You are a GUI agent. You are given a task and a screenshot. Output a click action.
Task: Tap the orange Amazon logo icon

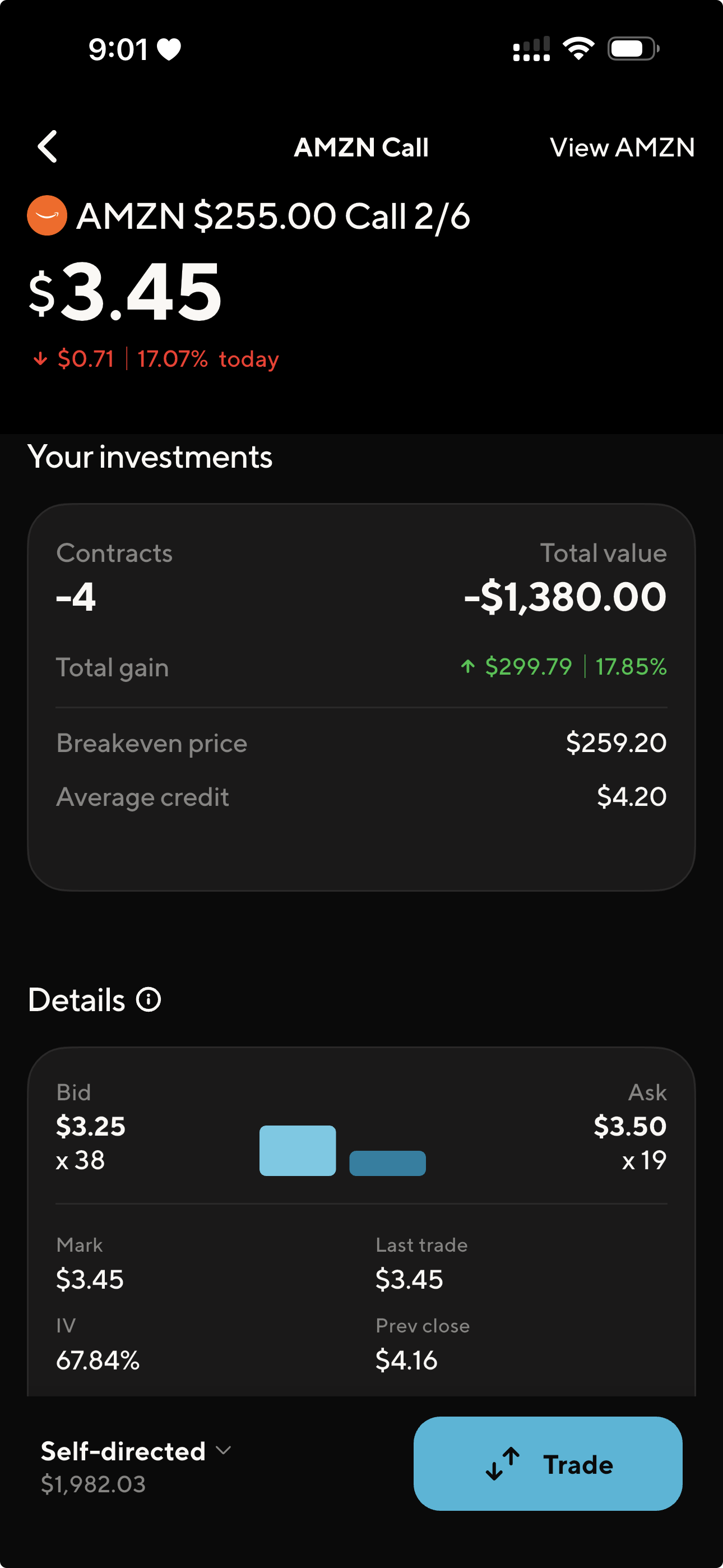point(47,215)
